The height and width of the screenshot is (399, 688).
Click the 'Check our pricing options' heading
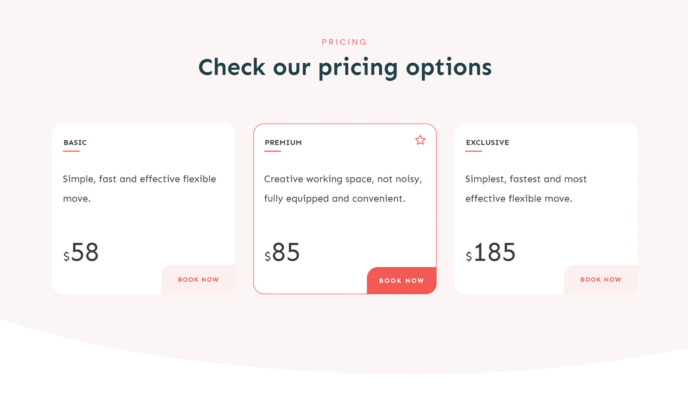point(345,68)
